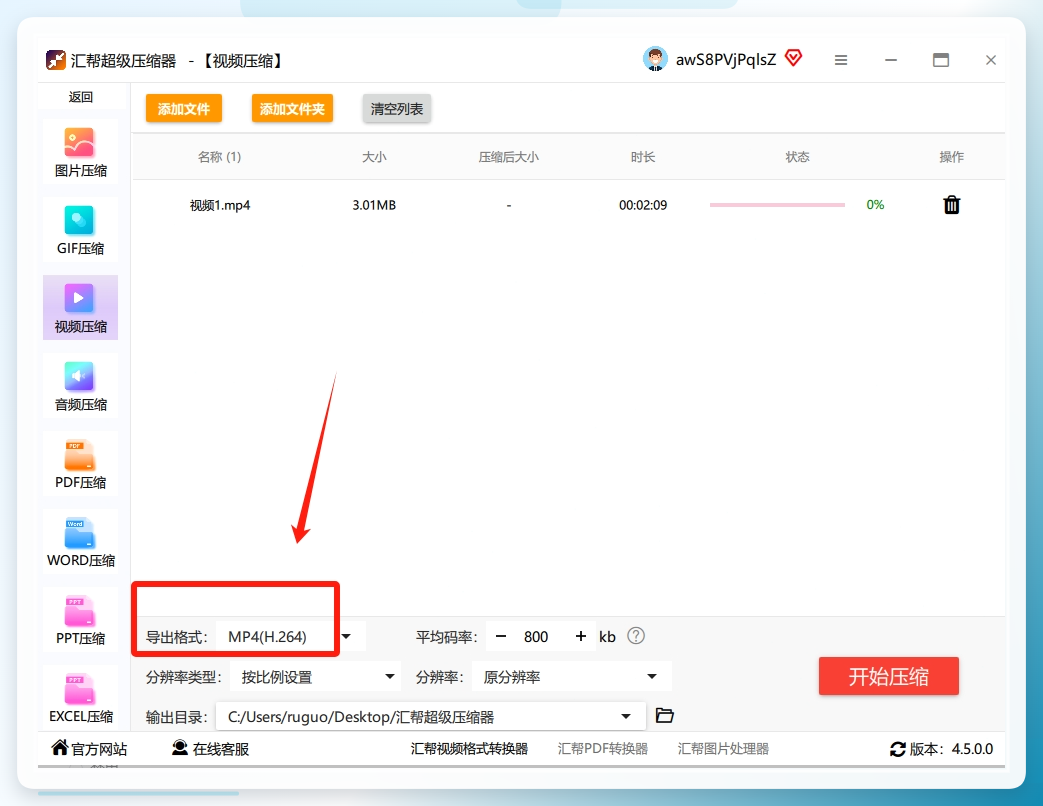The image size is (1043, 806).
Task: Delete 视频1.mp4 with the trash icon
Action: 952,205
